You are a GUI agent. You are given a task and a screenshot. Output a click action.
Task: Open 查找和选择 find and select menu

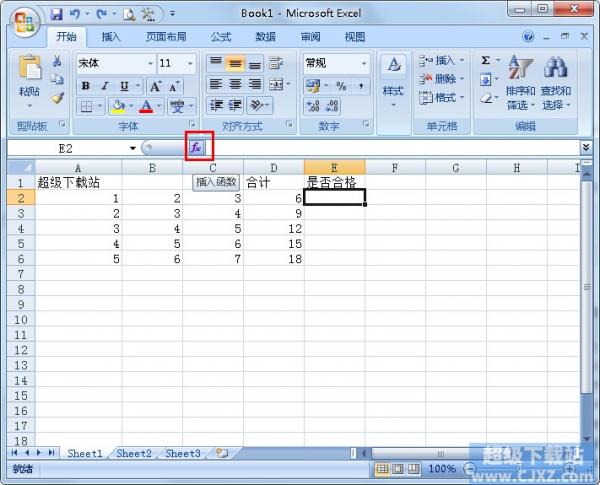click(x=556, y=82)
